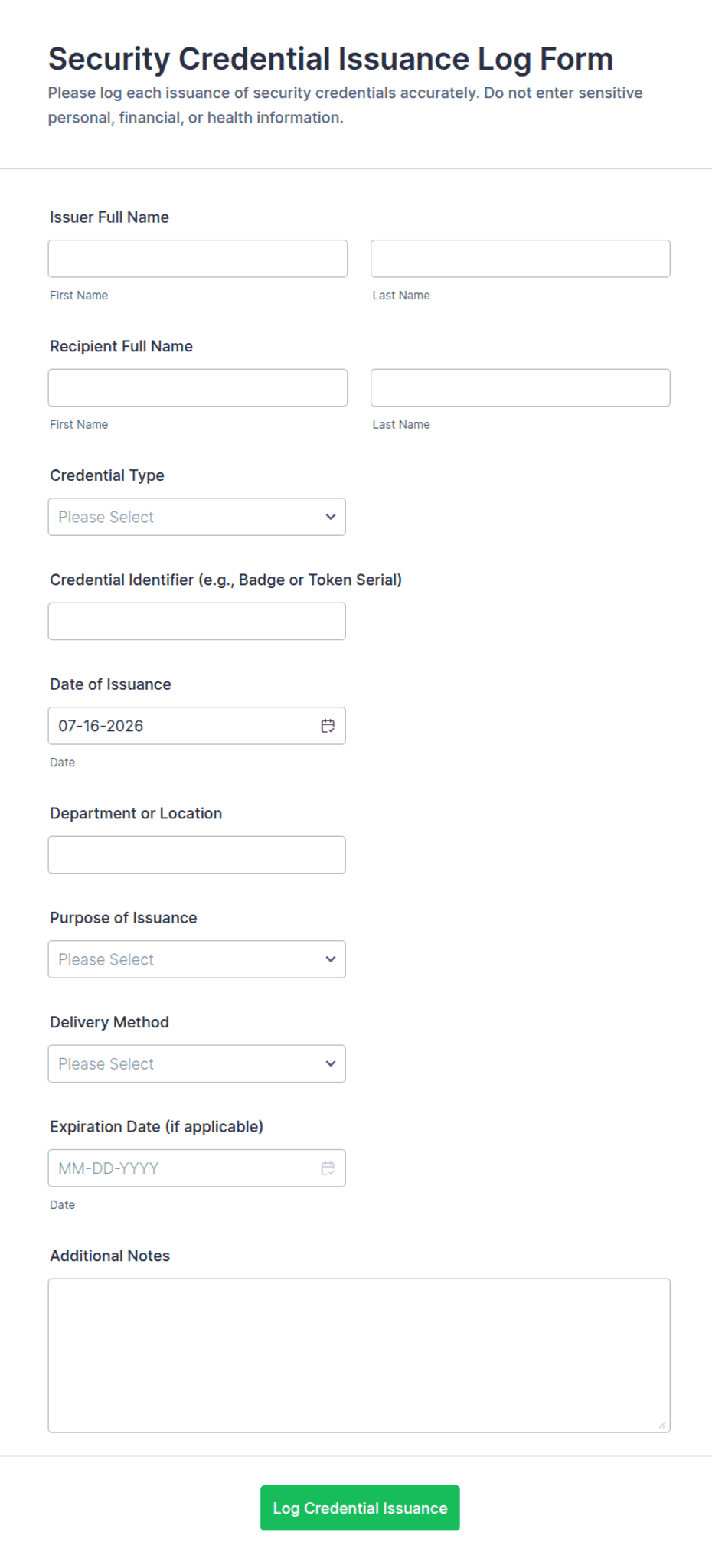The width and height of the screenshot is (712, 1568).
Task: Select the Credential Identifier input box
Action: 197,621
